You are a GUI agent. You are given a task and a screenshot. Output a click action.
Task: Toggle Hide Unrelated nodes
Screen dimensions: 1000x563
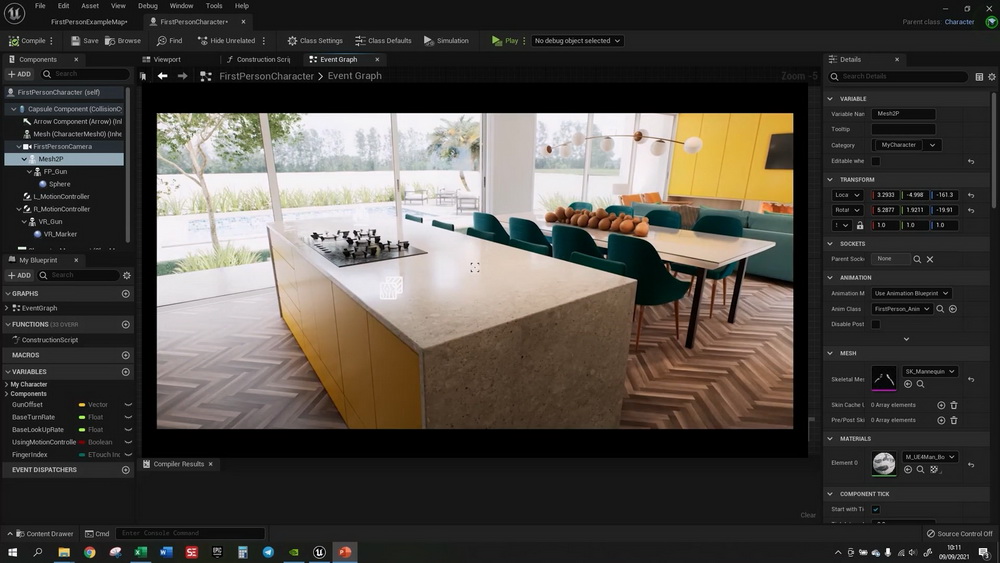[x=226, y=41]
